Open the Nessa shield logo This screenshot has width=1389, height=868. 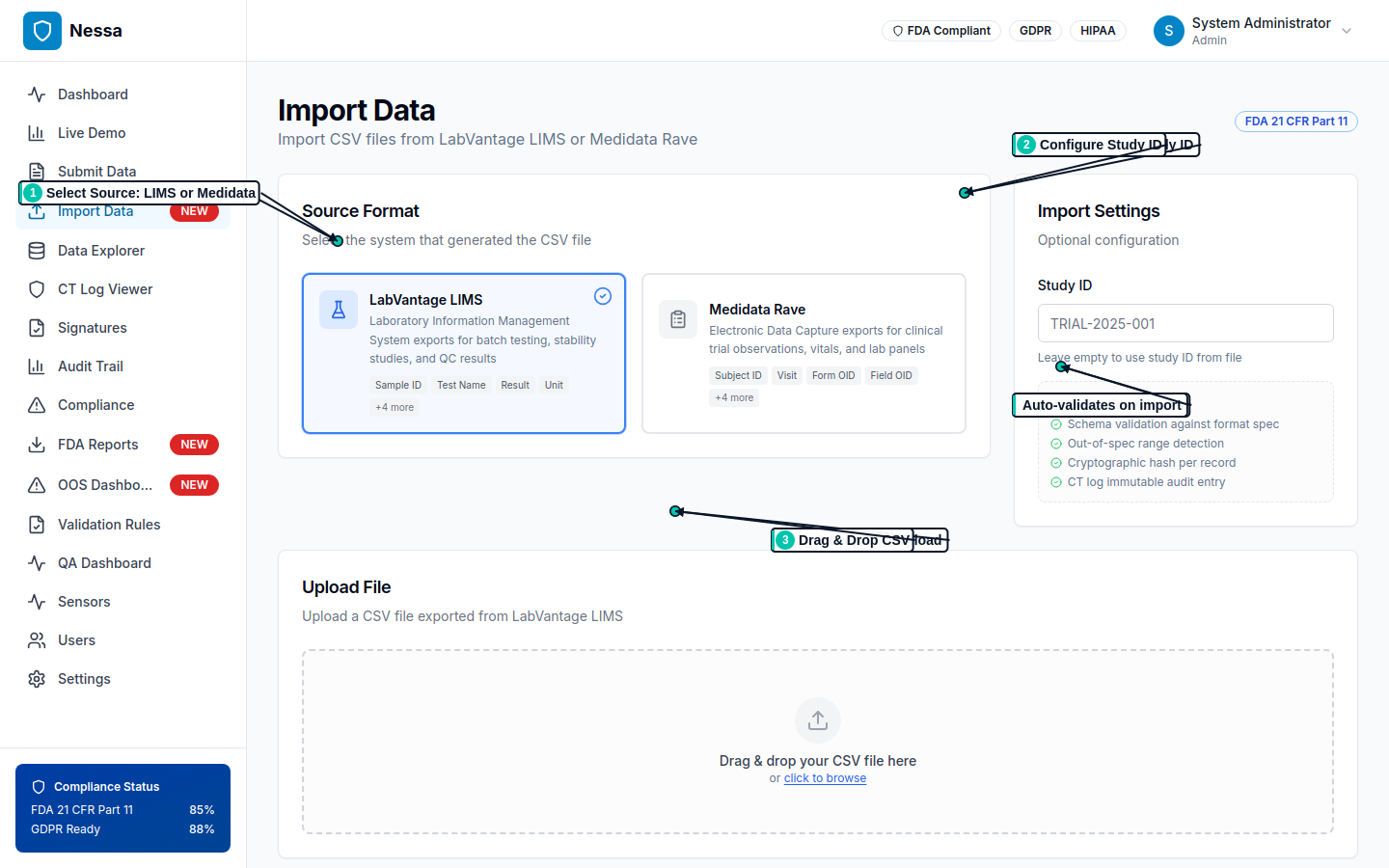click(42, 30)
